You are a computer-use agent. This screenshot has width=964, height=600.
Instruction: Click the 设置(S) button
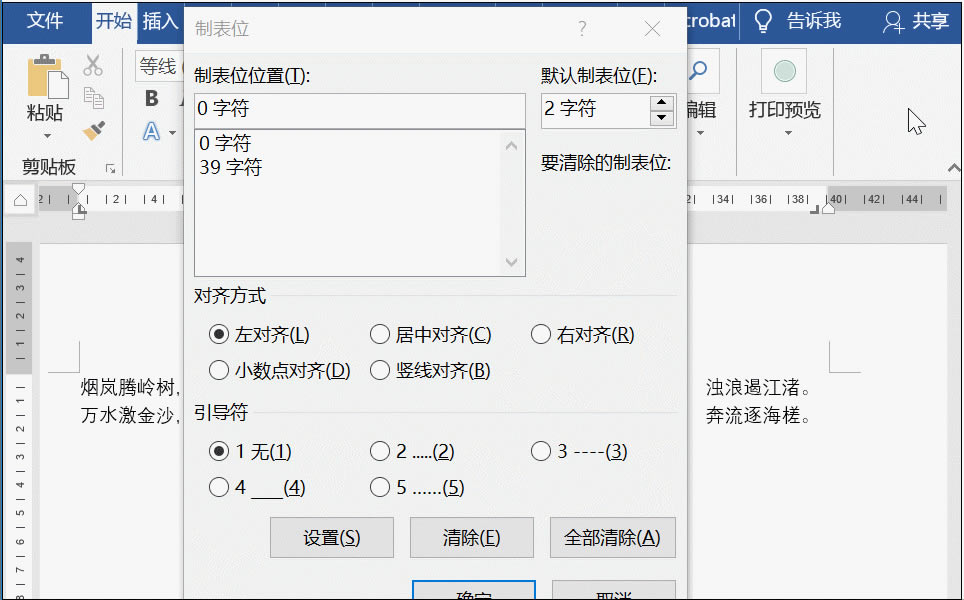[332, 537]
